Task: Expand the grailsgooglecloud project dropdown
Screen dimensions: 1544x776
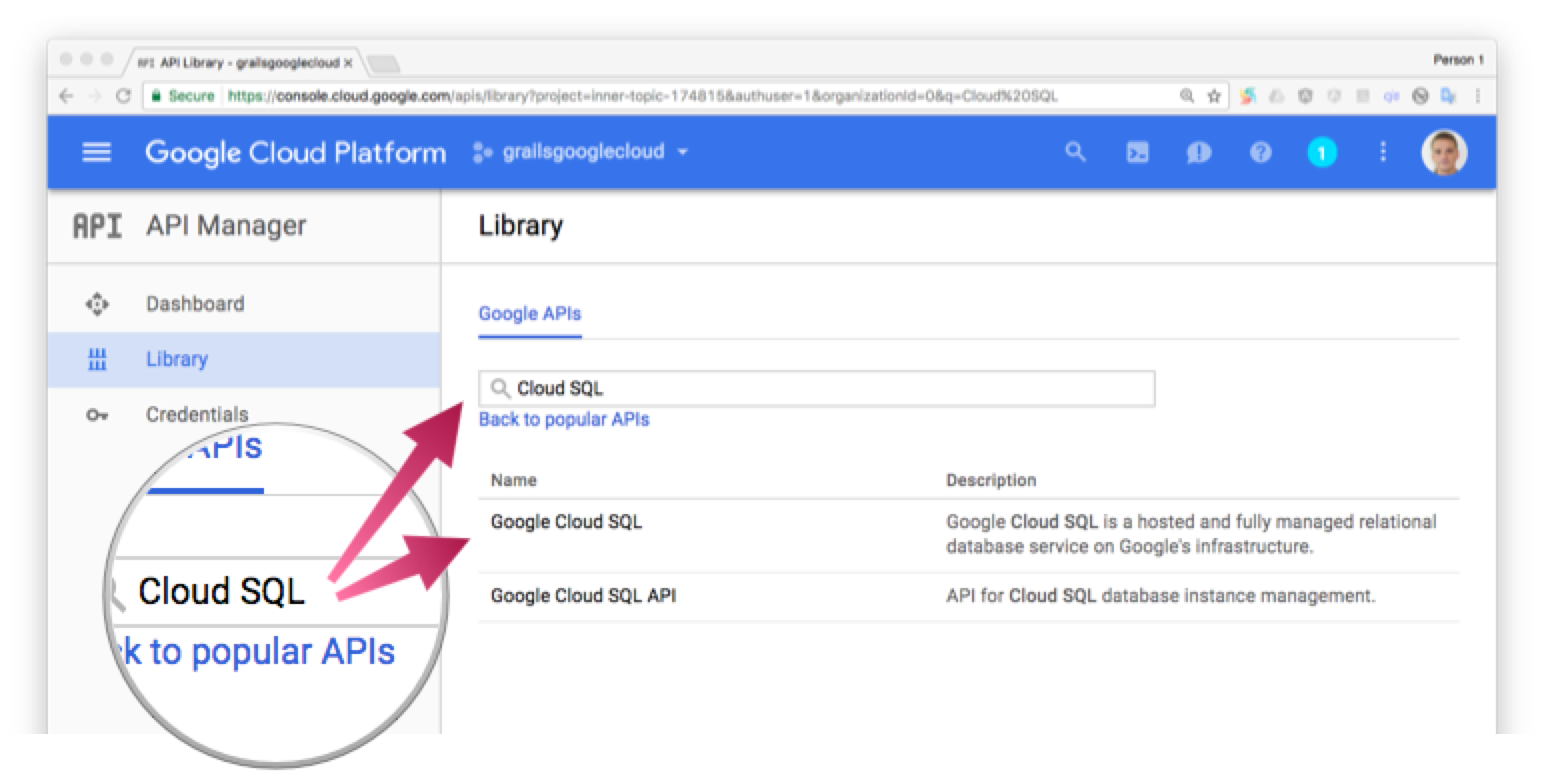Action: coord(581,152)
